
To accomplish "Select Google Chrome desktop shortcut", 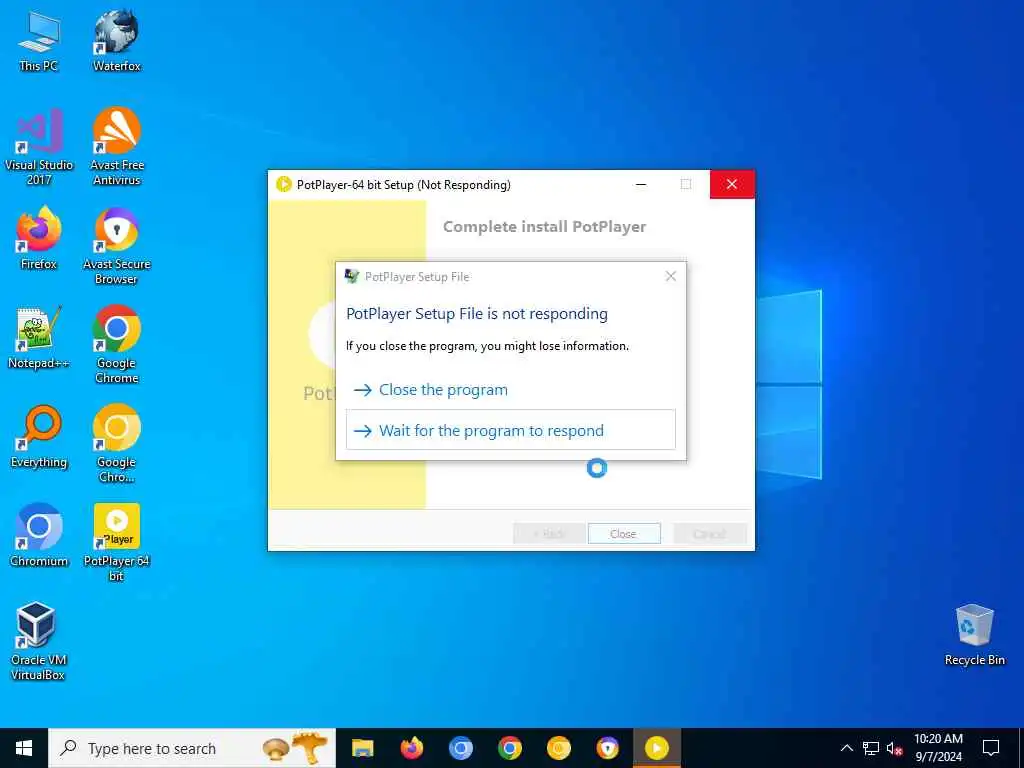I will tap(116, 345).
